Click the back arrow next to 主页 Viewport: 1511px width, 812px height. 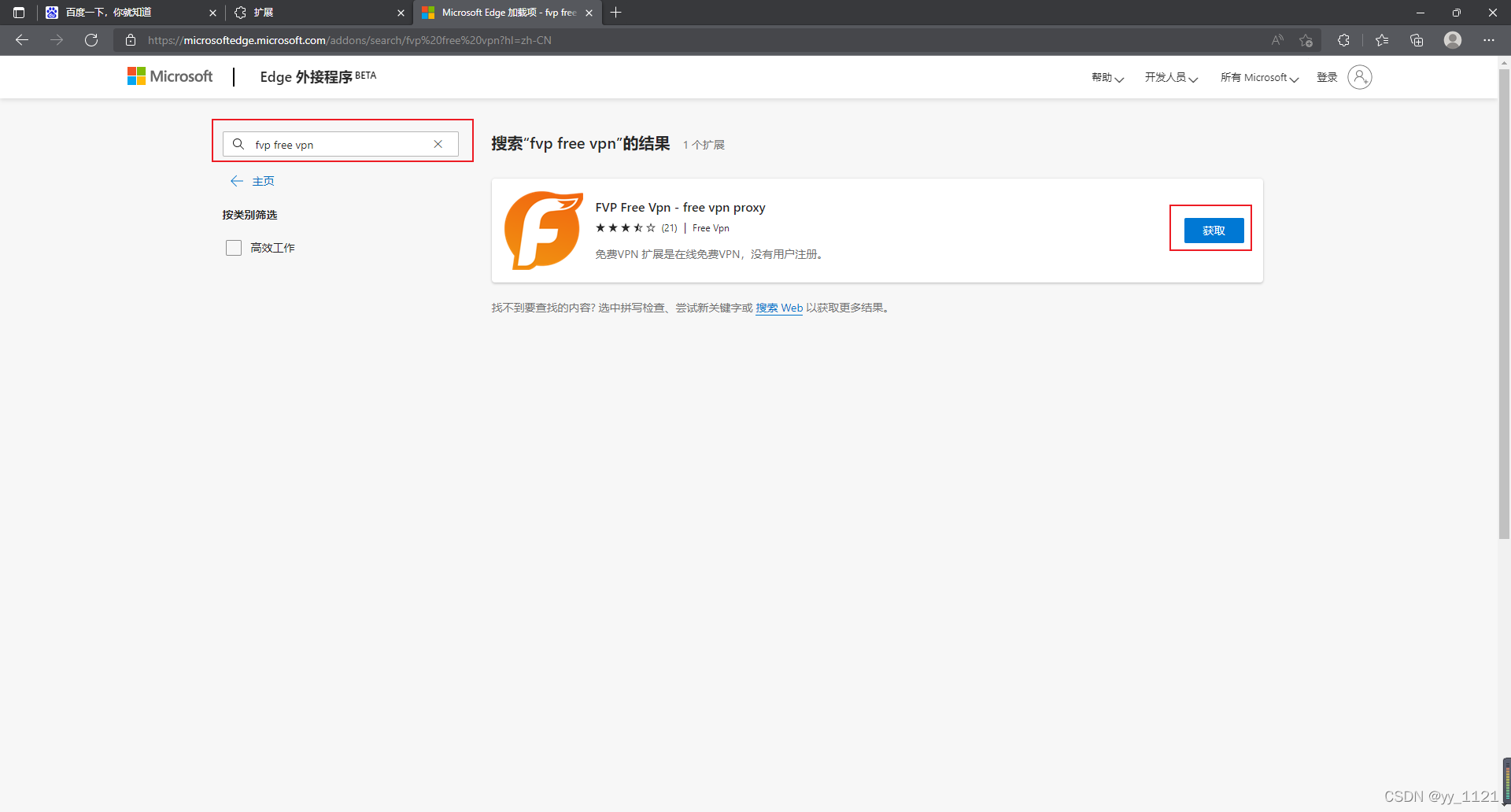coord(237,180)
